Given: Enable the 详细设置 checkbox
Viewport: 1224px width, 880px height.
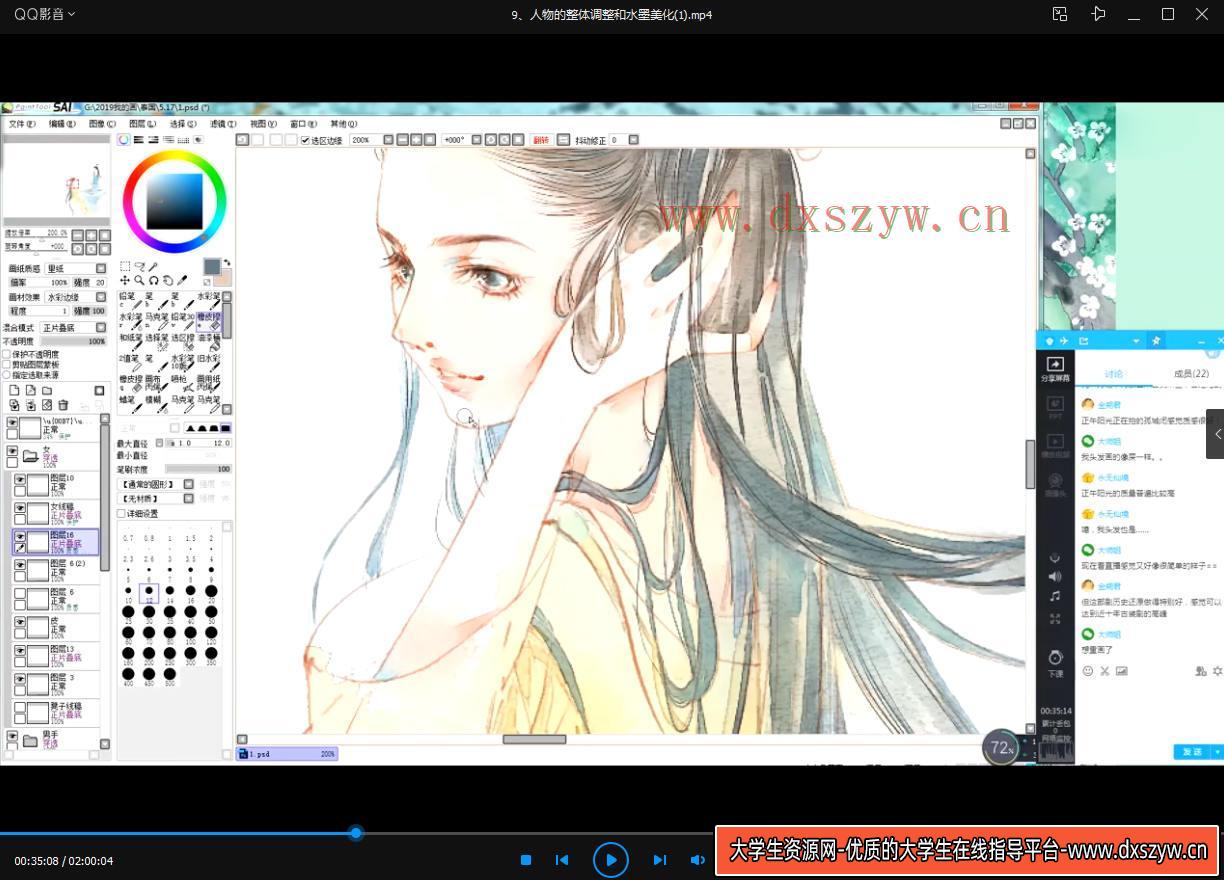Looking at the screenshot, I should pyautogui.click(x=122, y=514).
